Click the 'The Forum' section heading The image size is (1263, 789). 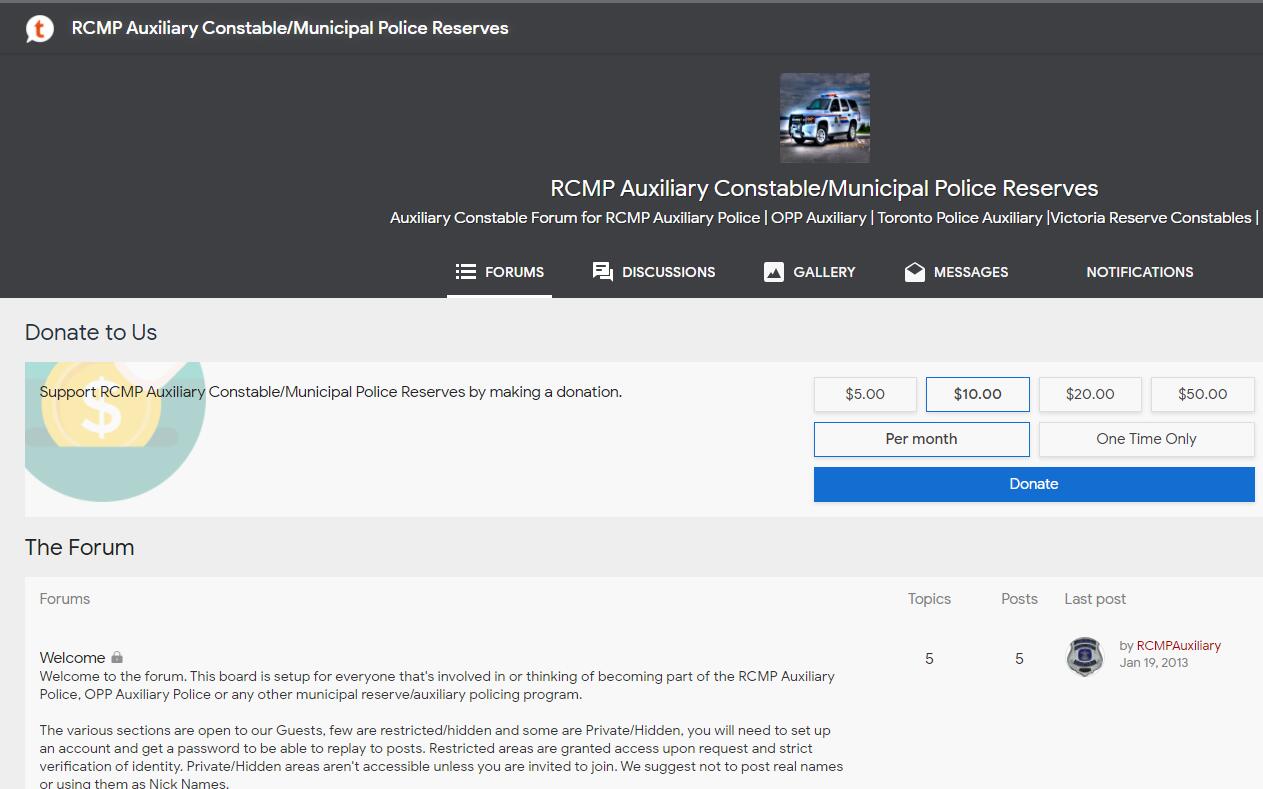[79, 547]
